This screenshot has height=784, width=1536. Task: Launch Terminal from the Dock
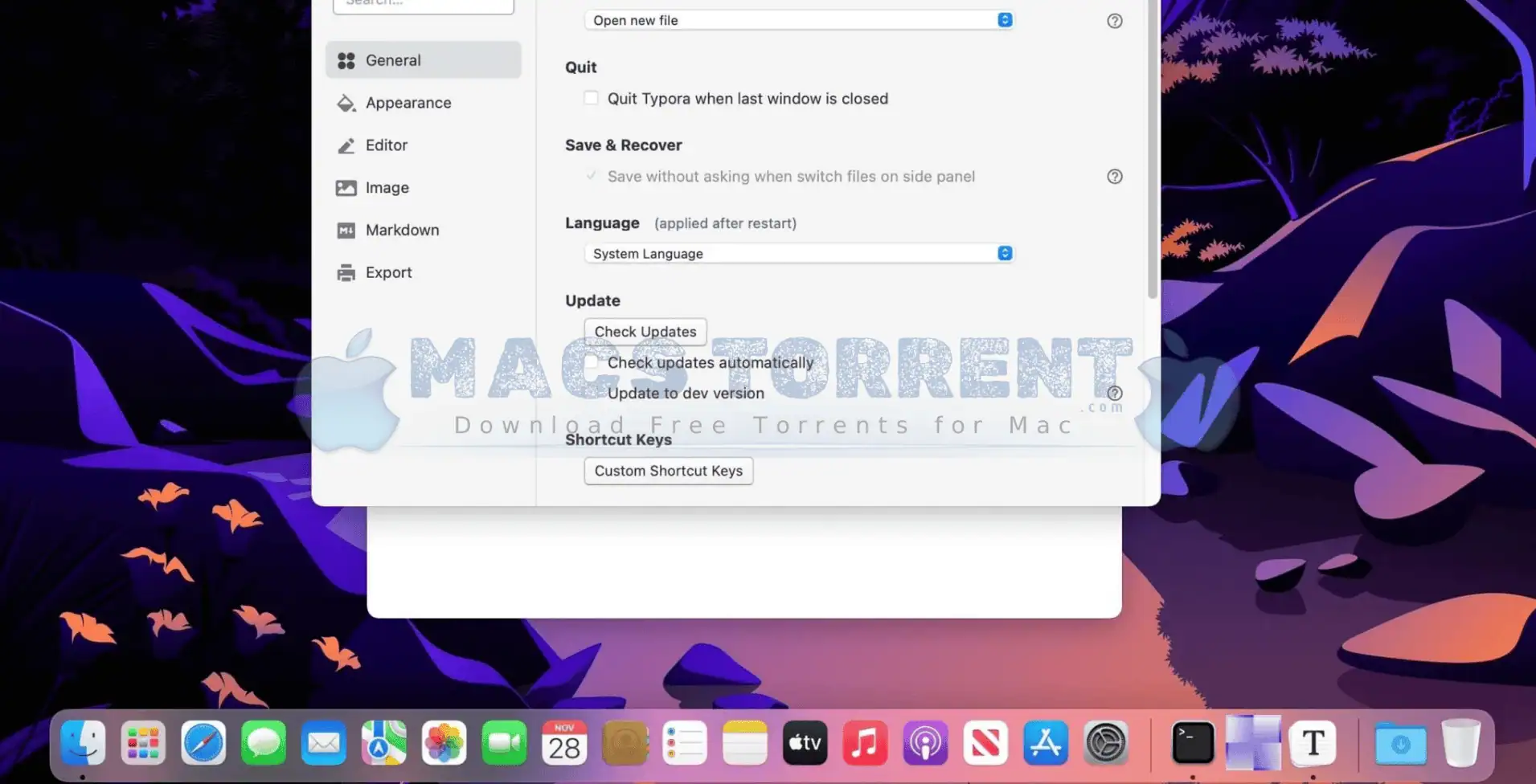coord(1193,742)
